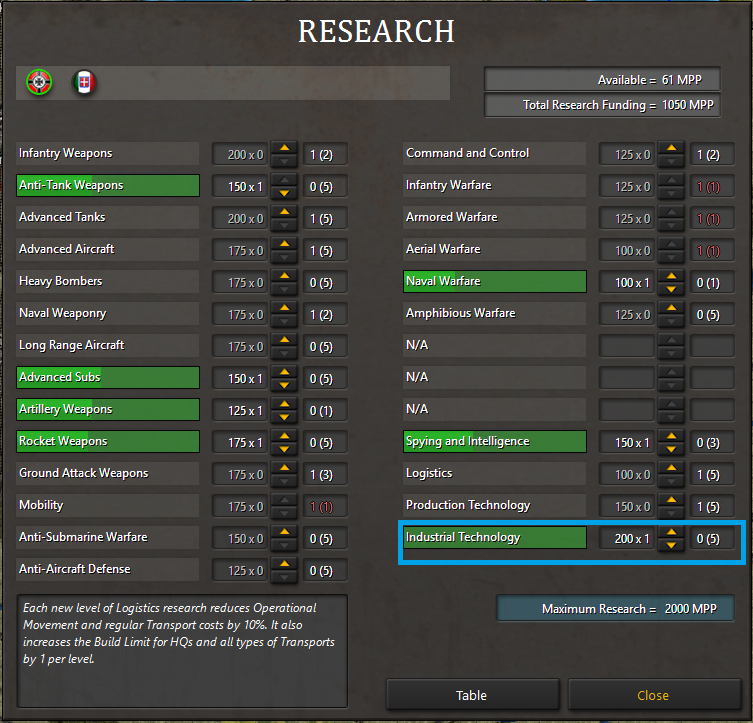Click the Maximum Research 2000 MPP field
Image resolution: width=753 pixels, height=723 pixels.
[x=615, y=609]
